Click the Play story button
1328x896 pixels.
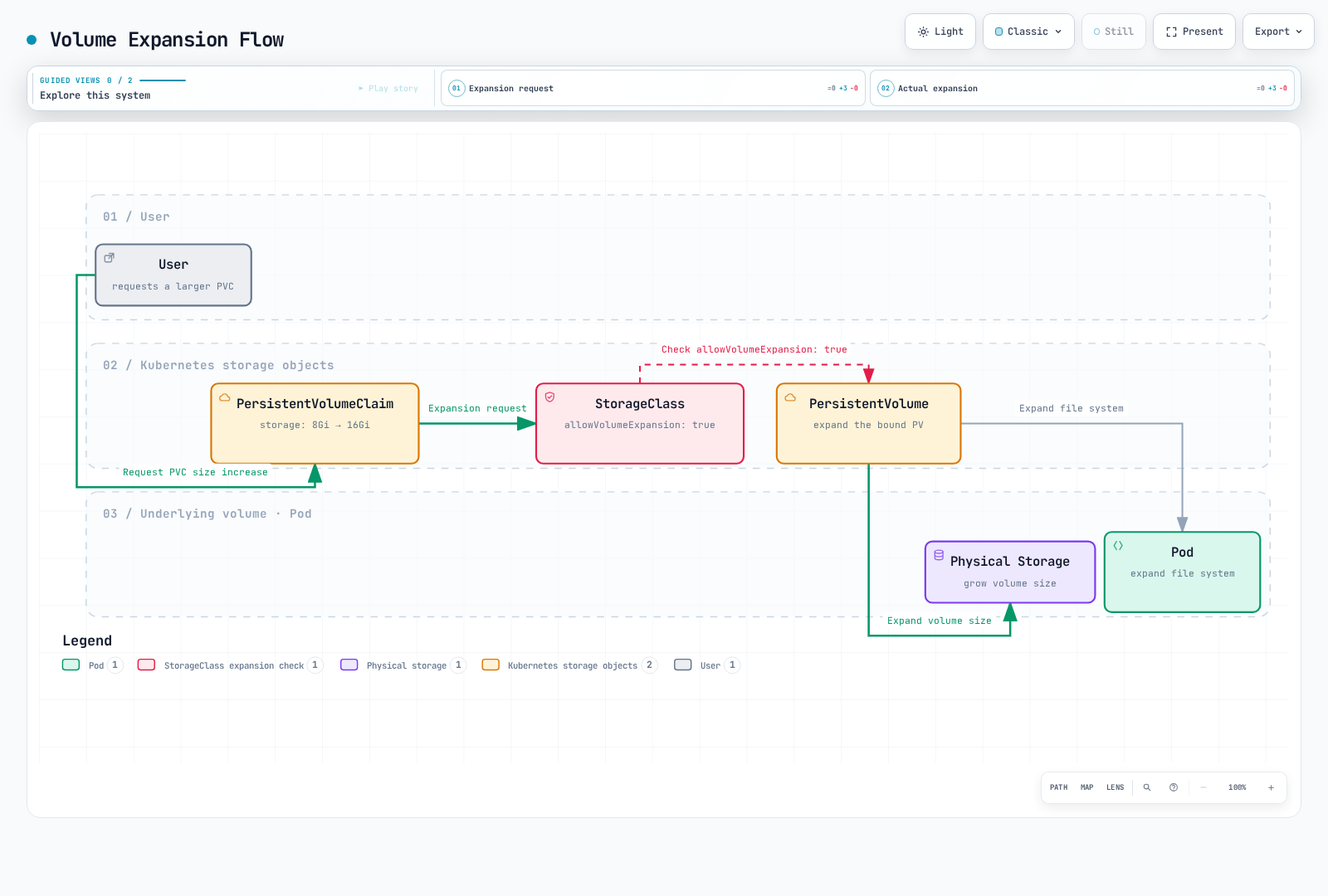tap(388, 88)
